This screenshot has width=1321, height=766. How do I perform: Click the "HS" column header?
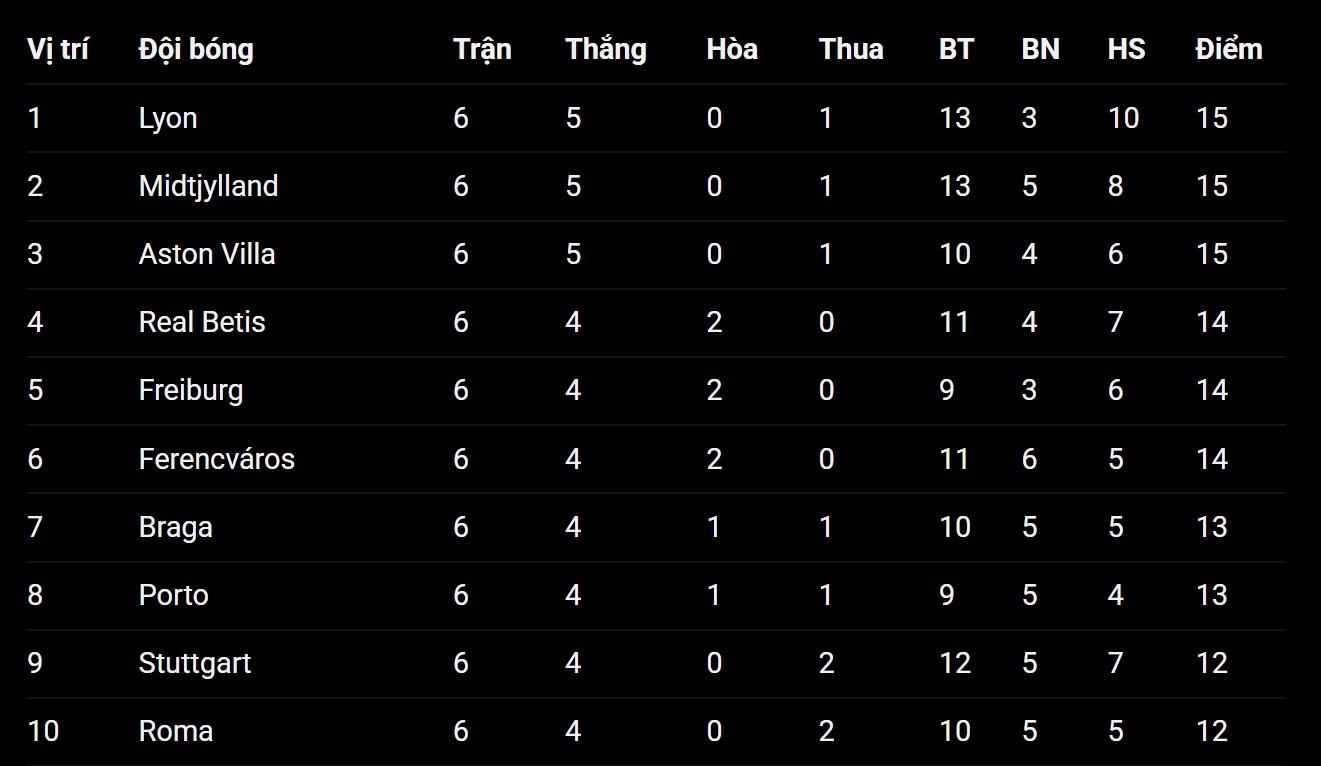[x=1126, y=49]
